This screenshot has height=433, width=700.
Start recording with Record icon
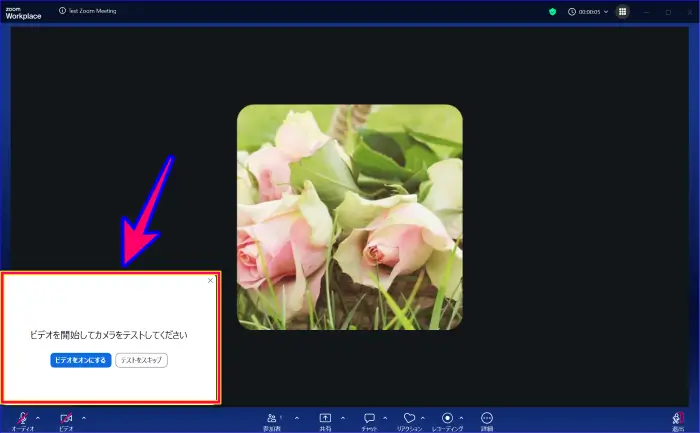coord(447,418)
